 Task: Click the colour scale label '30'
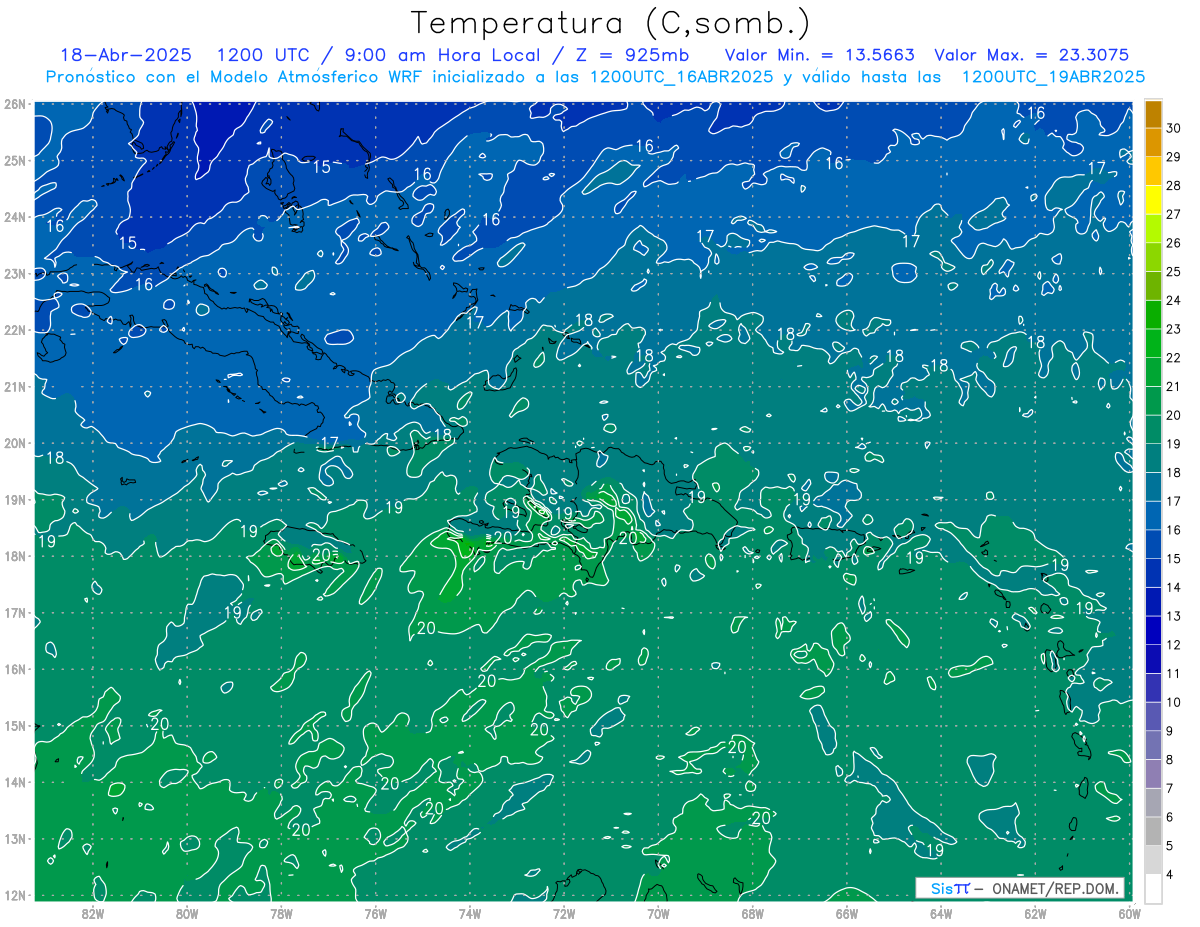pos(1173,128)
